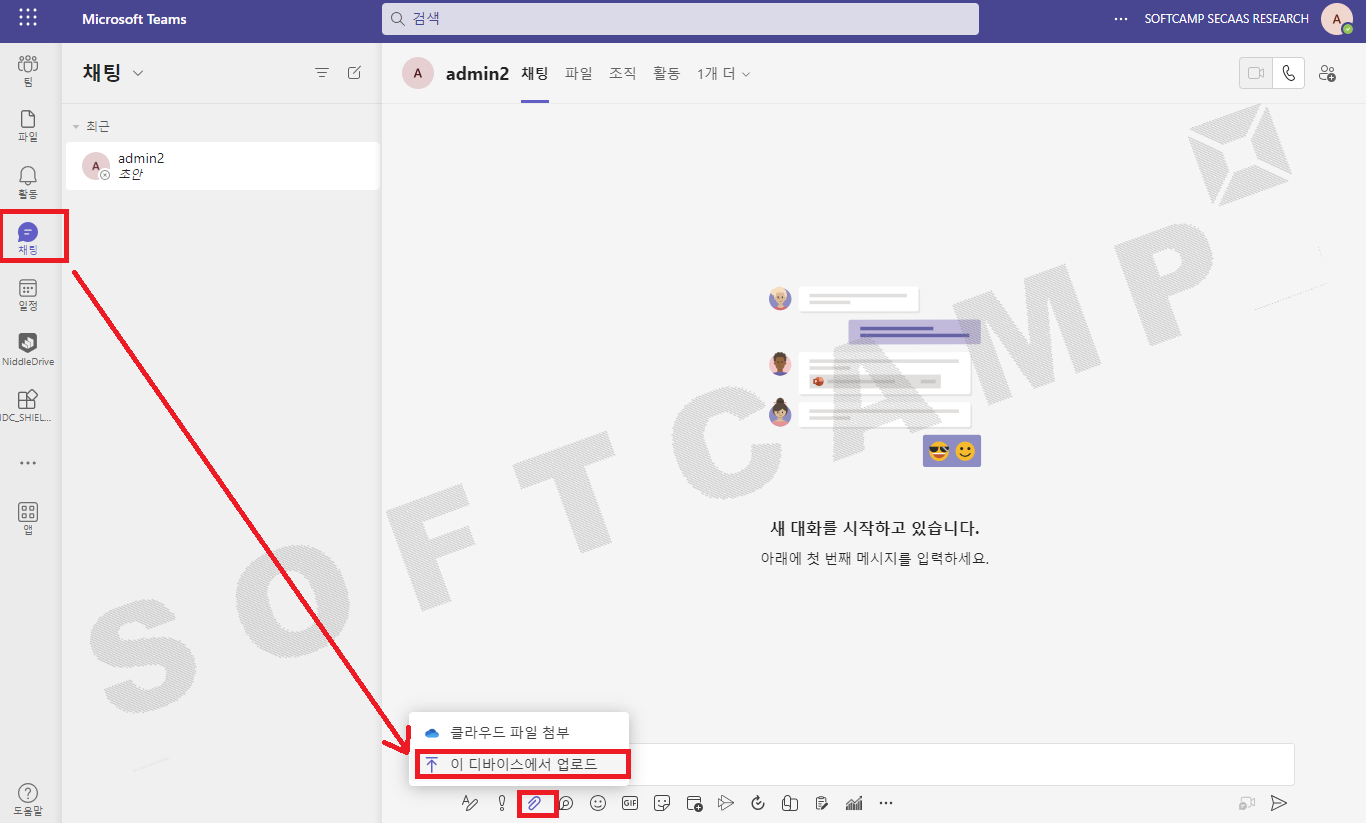Switch to the 채팅 tab
Viewport: 1366px width, 823px height.
click(535, 73)
